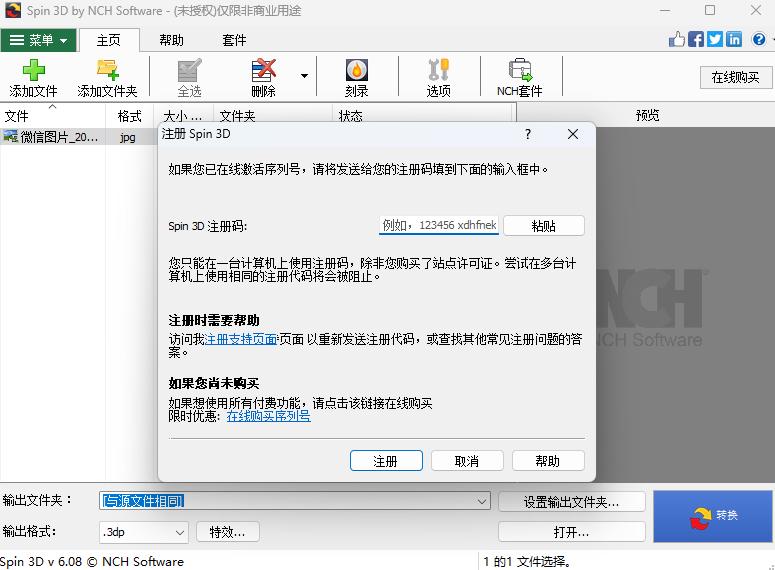The height and width of the screenshot is (570, 775).
Task: Click the jpg format cell
Action: (128, 137)
